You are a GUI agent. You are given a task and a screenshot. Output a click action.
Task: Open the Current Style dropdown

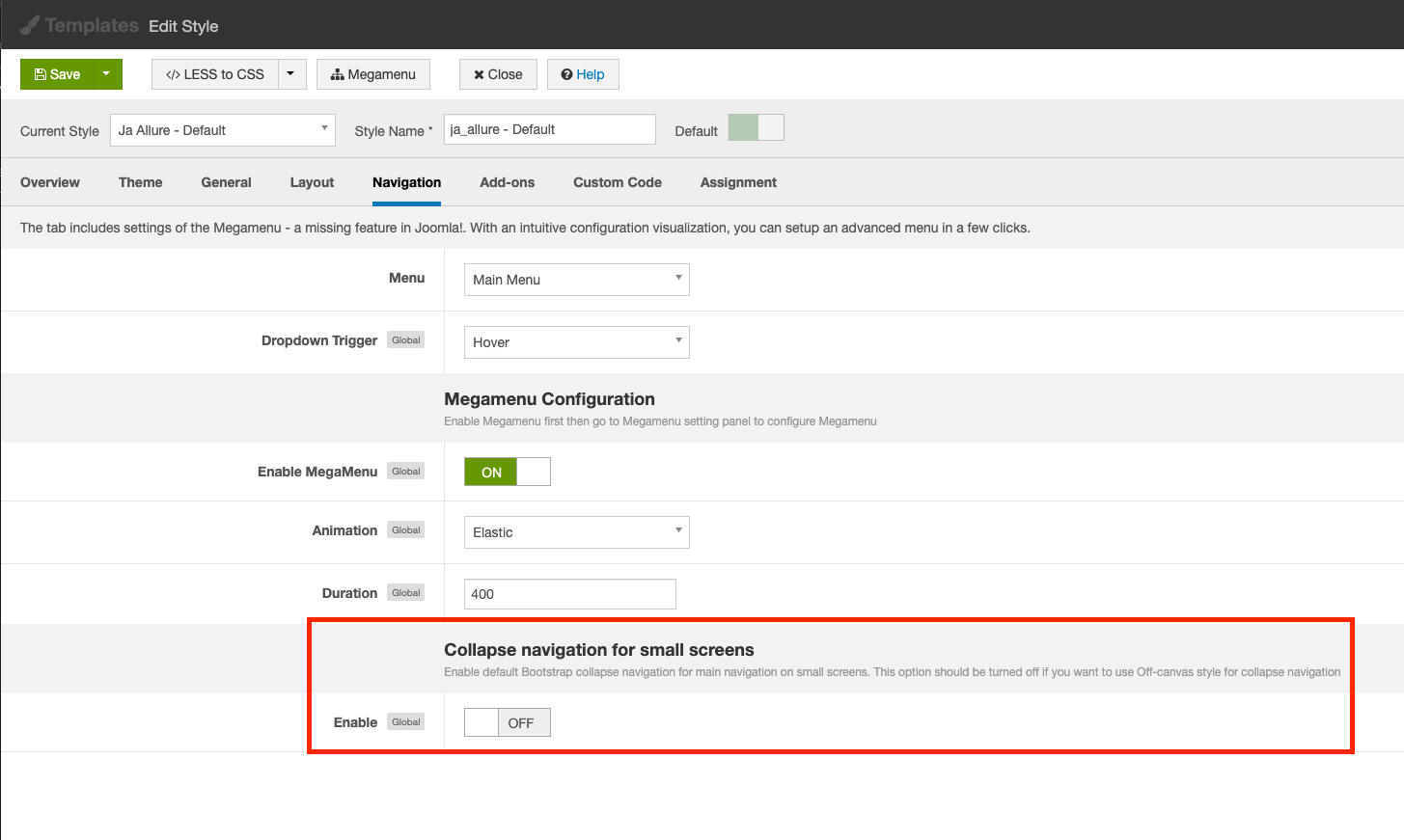[222, 130]
